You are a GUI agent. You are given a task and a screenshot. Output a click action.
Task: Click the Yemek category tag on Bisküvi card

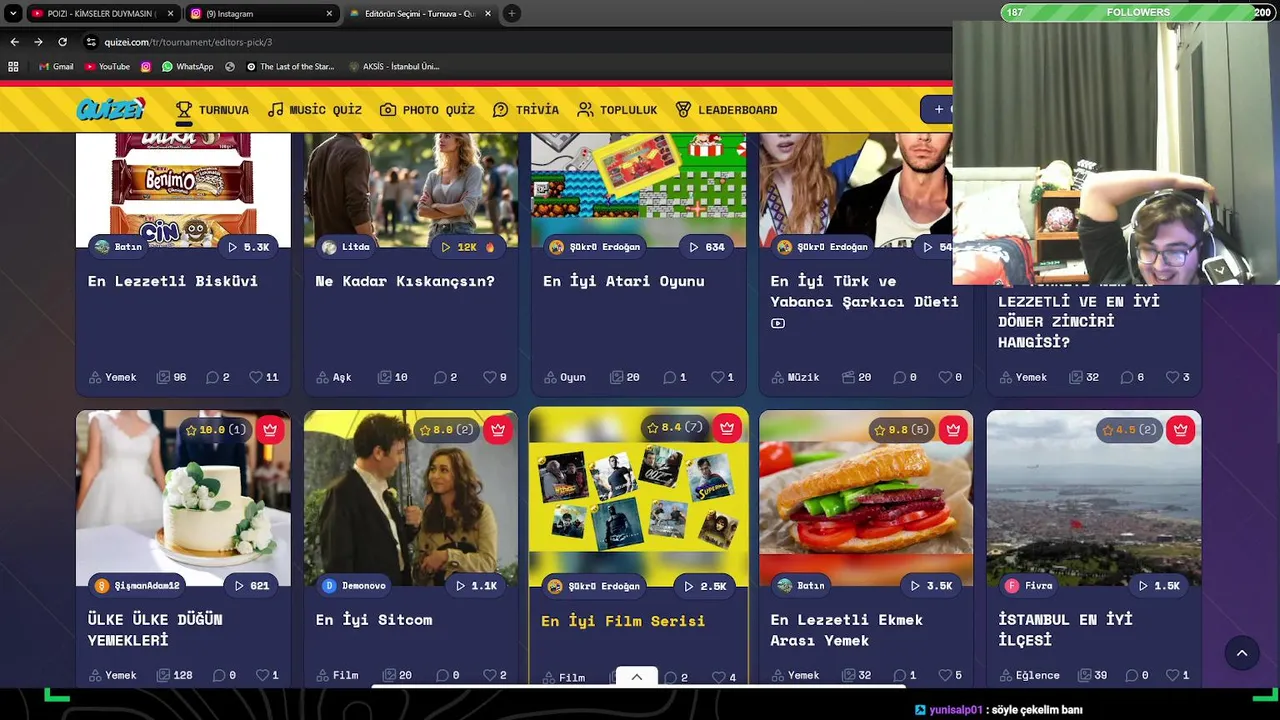point(112,377)
